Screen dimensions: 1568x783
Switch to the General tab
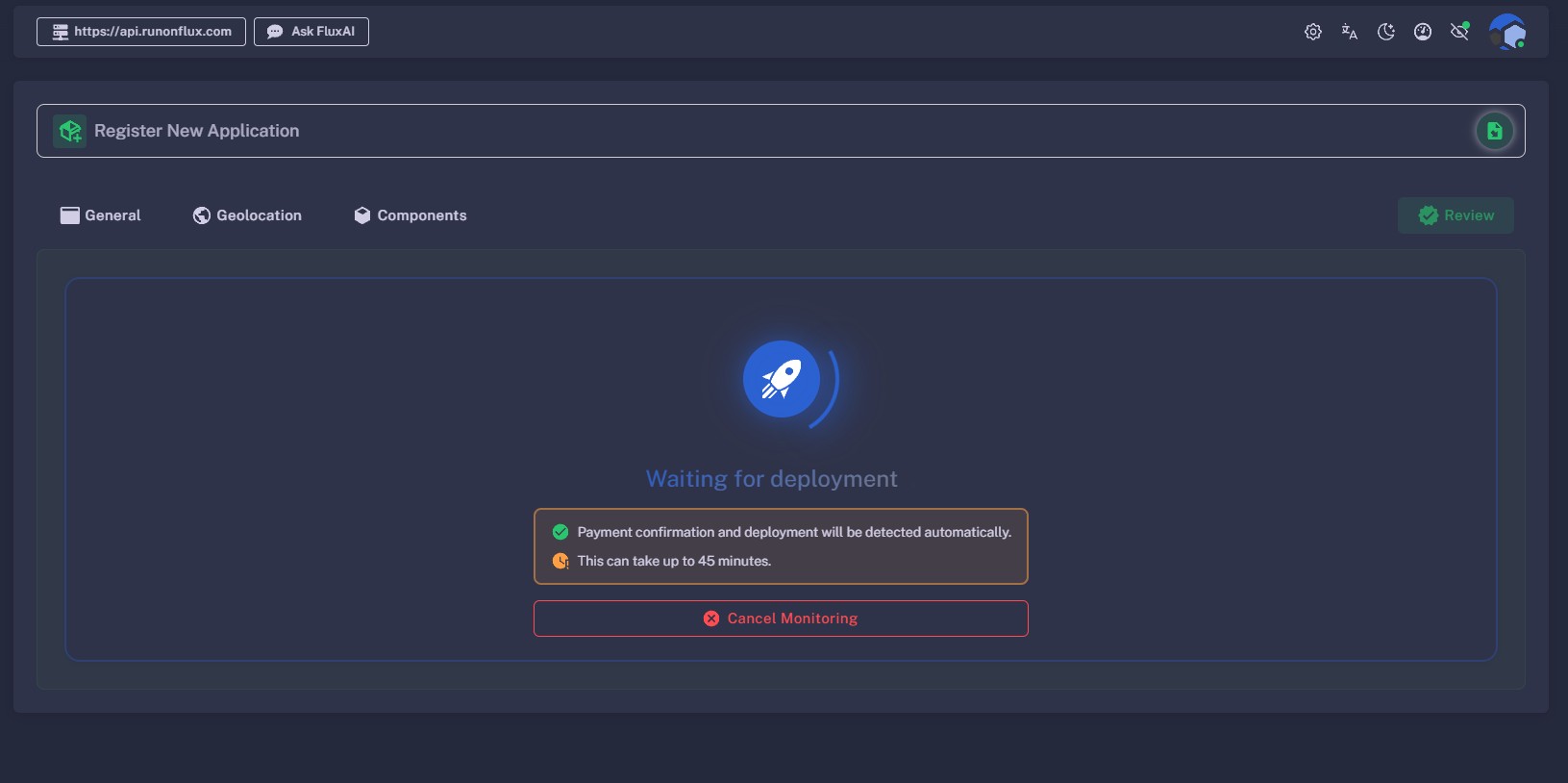(101, 215)
